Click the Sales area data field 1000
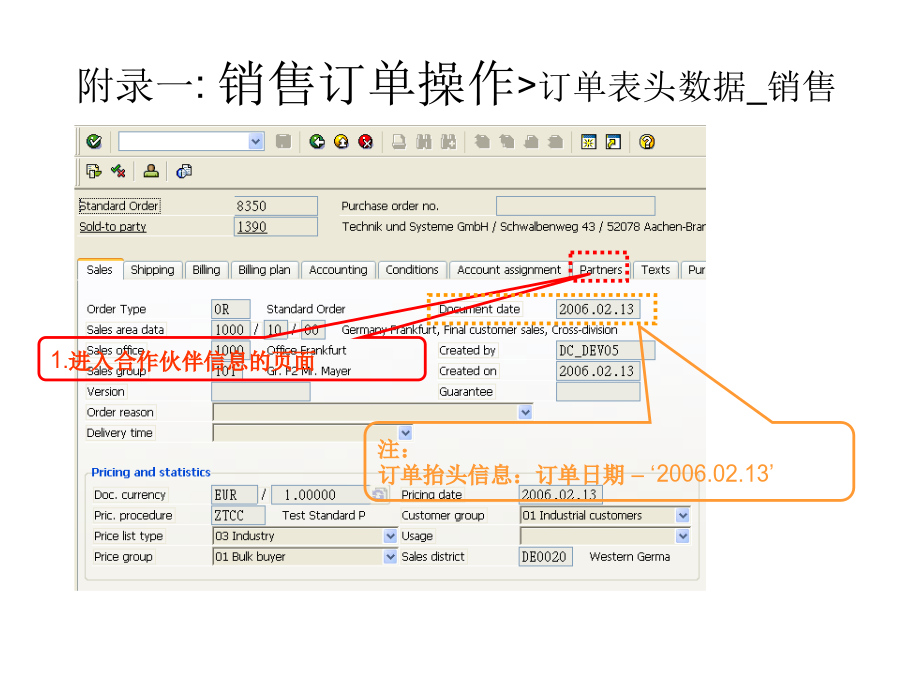Viewport: 900px width, 675px height. (x=231, y=330)
